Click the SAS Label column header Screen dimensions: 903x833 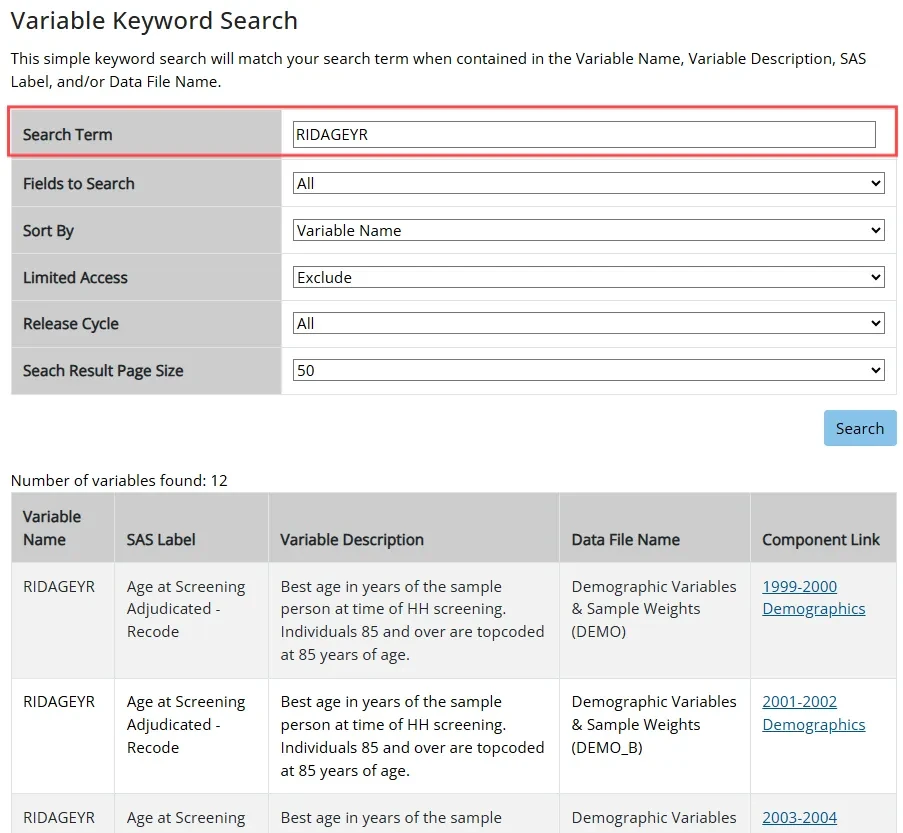(x=161, y=539)
